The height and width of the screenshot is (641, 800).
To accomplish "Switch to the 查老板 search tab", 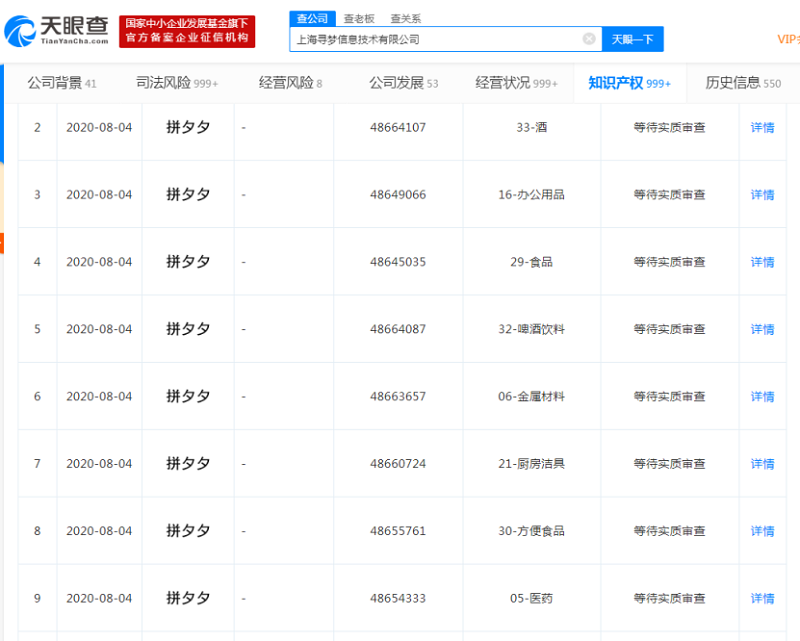I will (x=358, y=18).
